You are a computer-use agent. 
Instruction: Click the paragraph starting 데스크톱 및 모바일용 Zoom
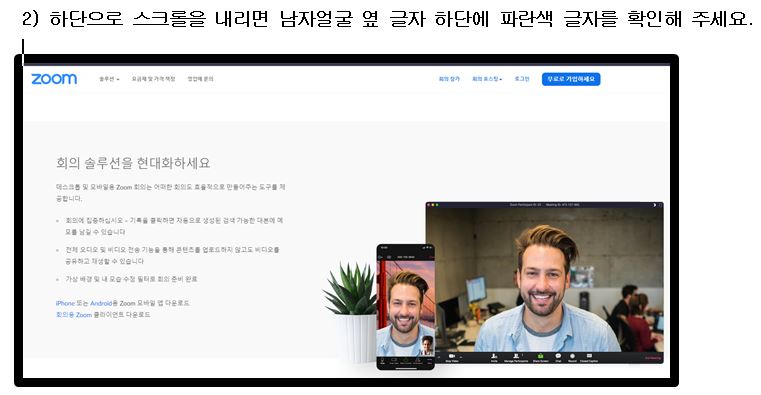coord(170,193)
